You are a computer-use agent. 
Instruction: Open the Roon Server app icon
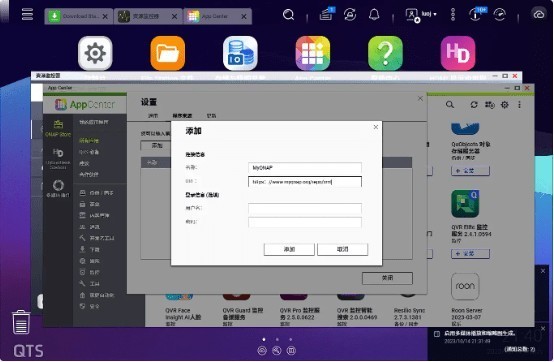[465, 286]
